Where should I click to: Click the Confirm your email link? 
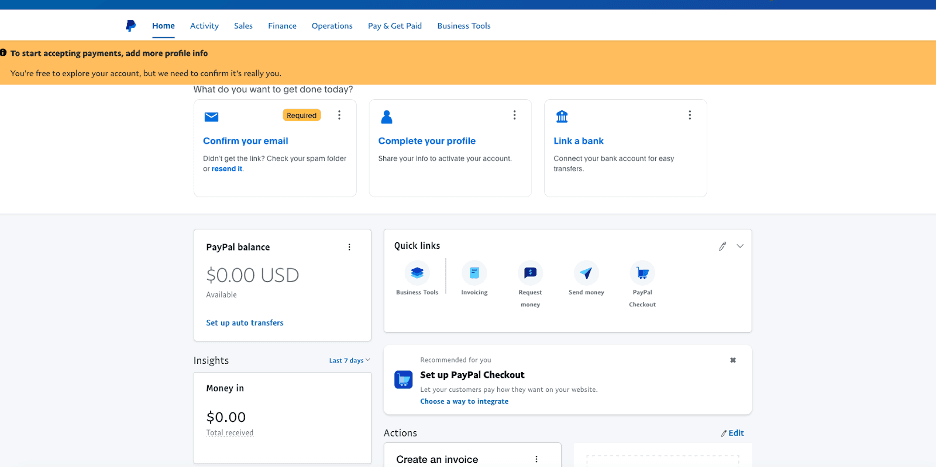click(x=245, y=141)
